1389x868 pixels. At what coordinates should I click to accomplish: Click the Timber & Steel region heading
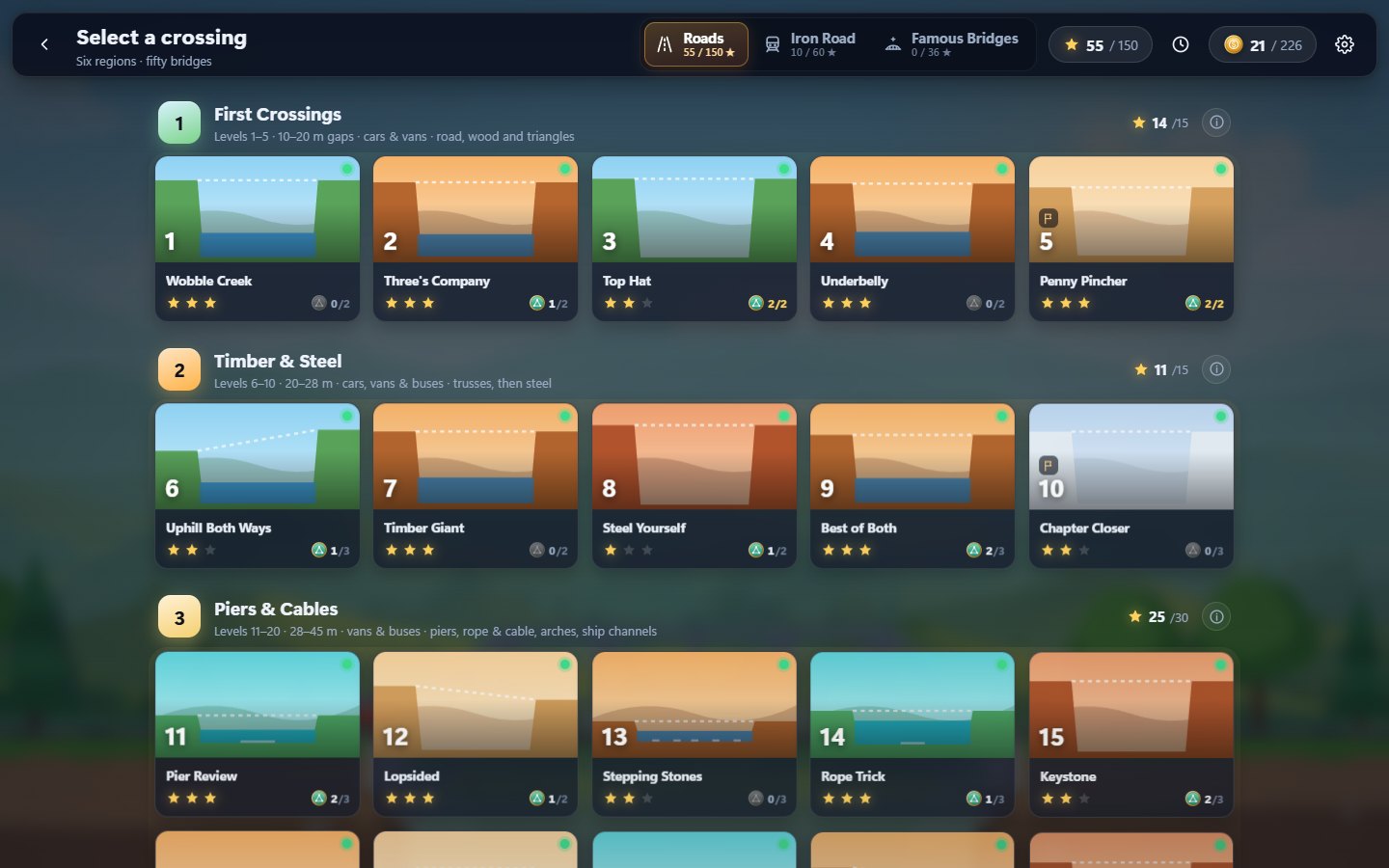(x=278, y=361)
